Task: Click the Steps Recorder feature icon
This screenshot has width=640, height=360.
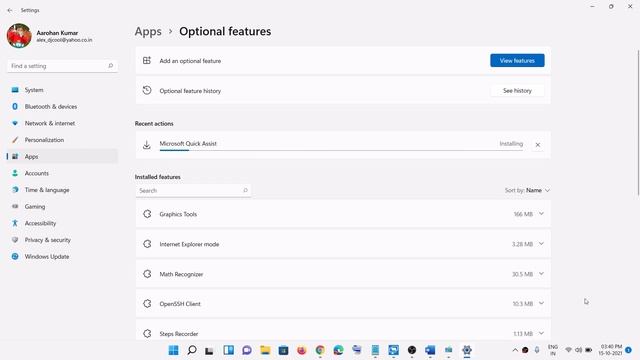Action: click(147, 333)
